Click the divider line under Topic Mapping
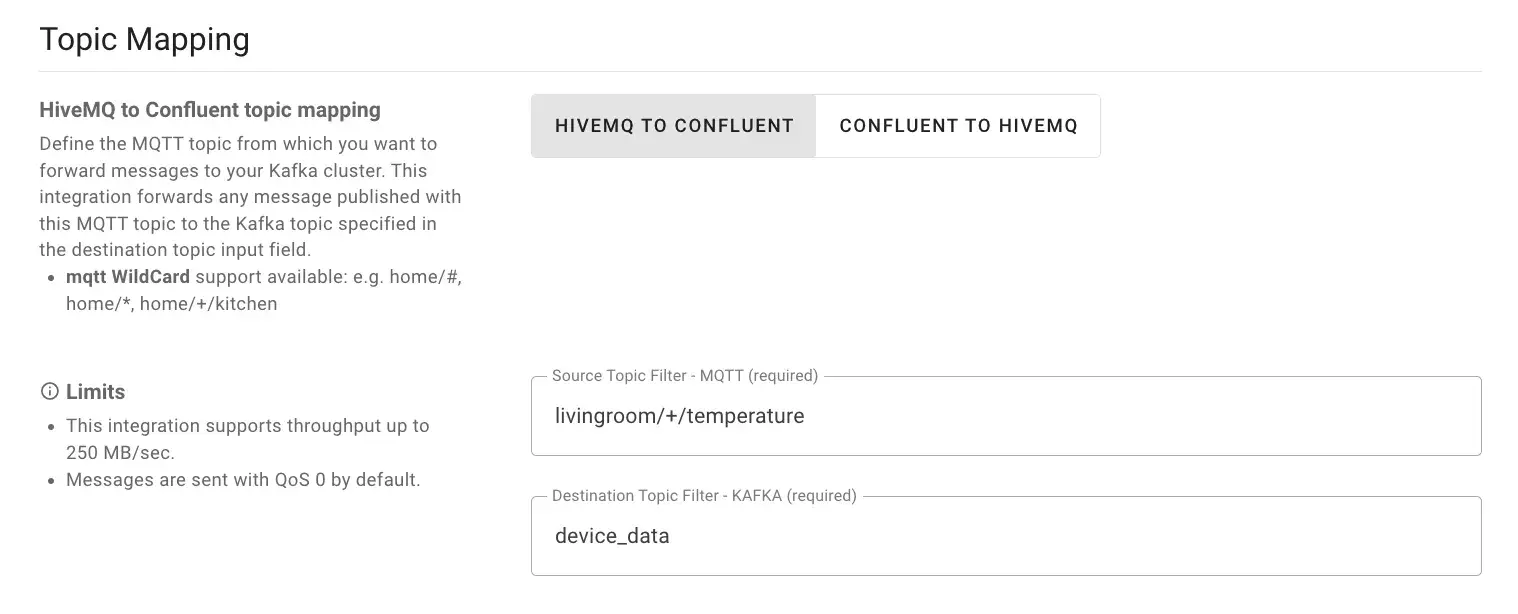This screenshot has height=614, width=1518. pos(760,72)
